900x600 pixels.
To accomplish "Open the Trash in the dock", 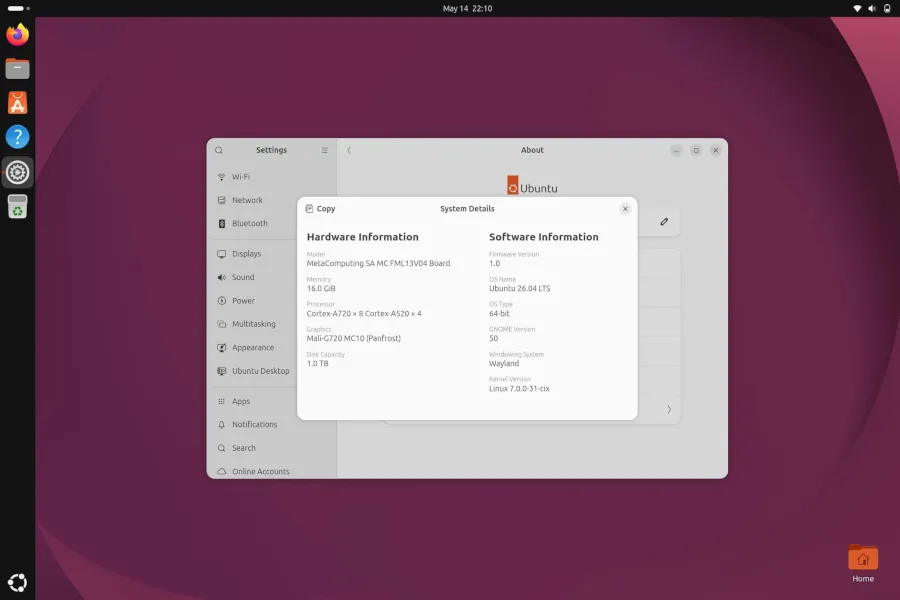I will pos(17,206).
